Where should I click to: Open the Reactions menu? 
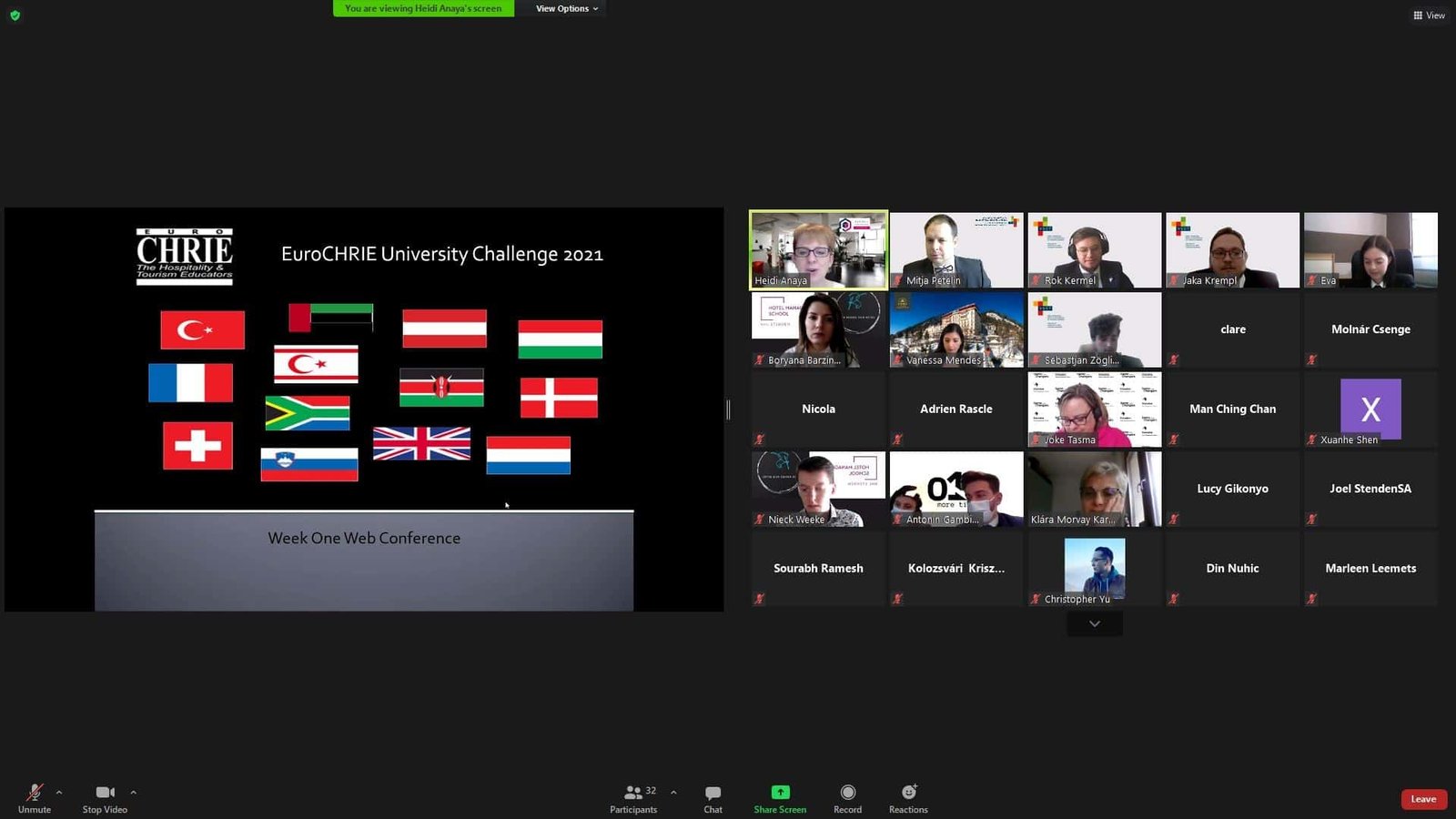coord(908,793)
